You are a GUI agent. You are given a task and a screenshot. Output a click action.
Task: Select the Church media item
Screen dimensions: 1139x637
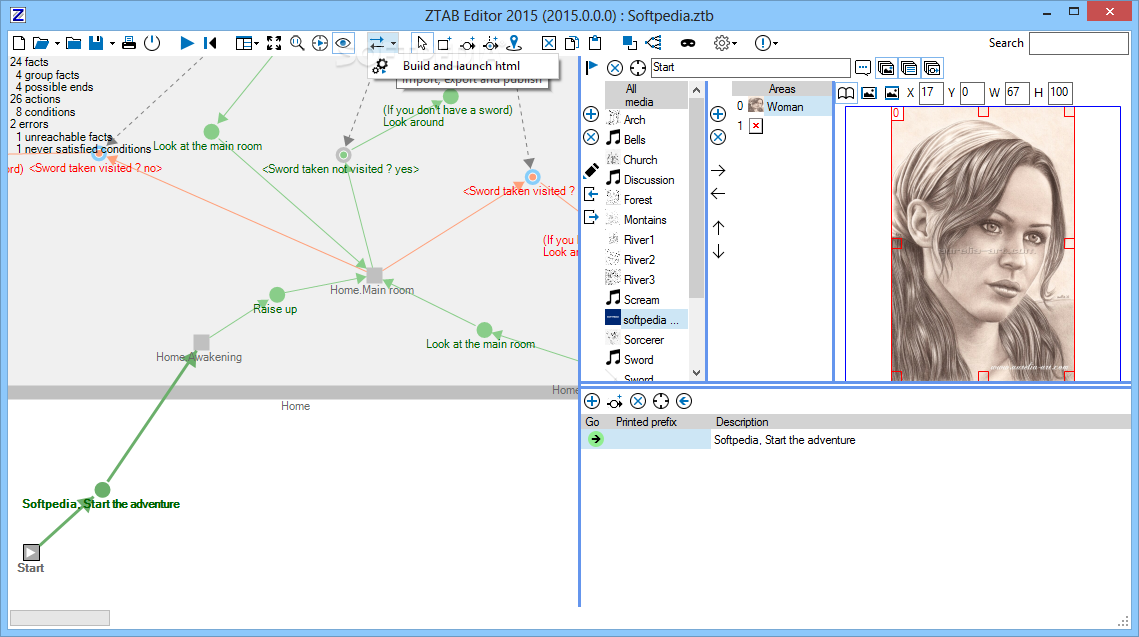[x=646, y=160]
